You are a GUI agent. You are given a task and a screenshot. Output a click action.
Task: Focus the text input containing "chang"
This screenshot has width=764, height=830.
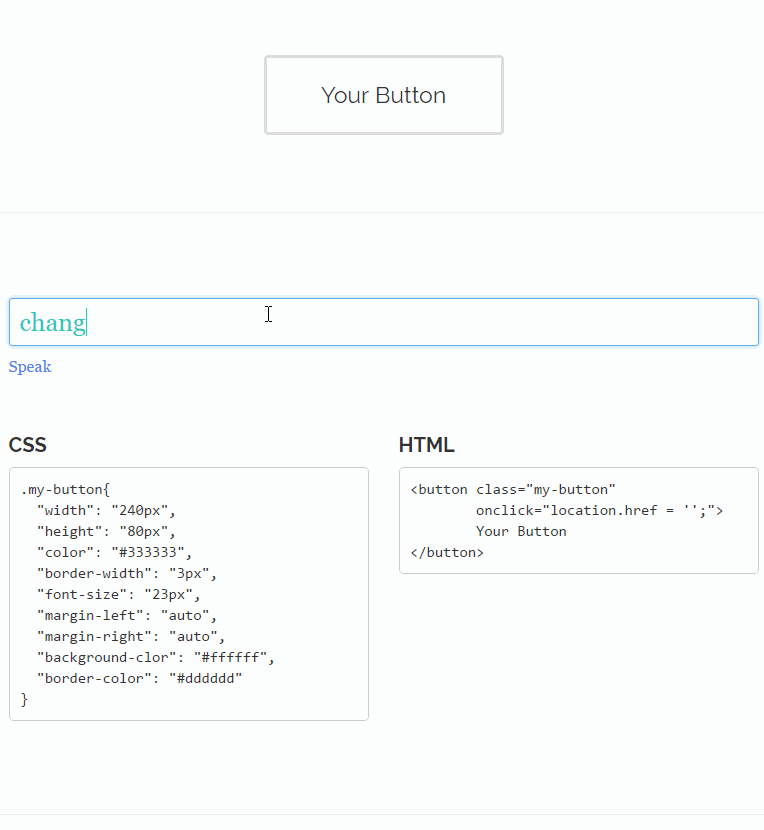point(383,322)
